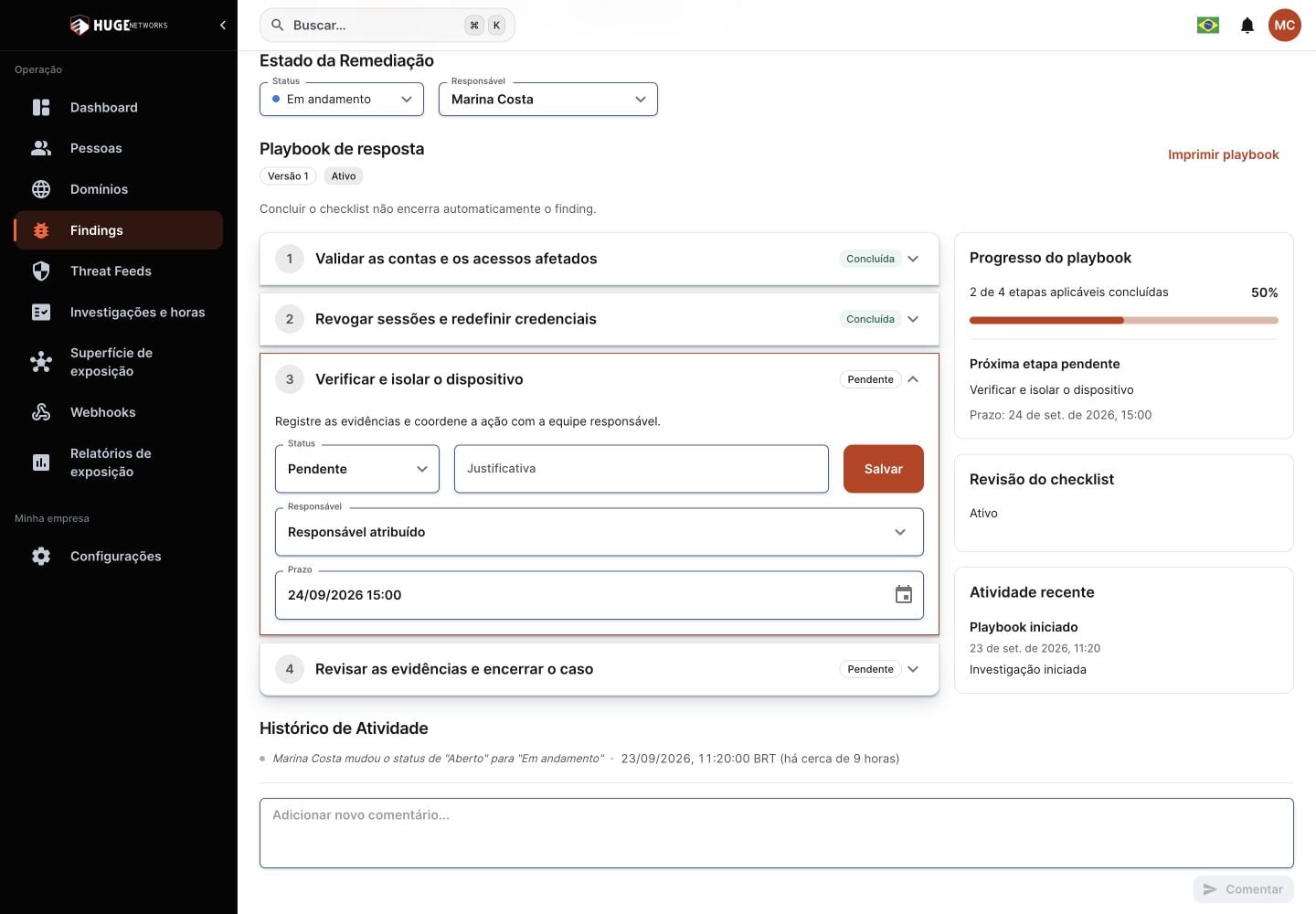Open Dashboard in the sidebar
This screenshot has height=914, width=1316.
[x=119, y=107]
